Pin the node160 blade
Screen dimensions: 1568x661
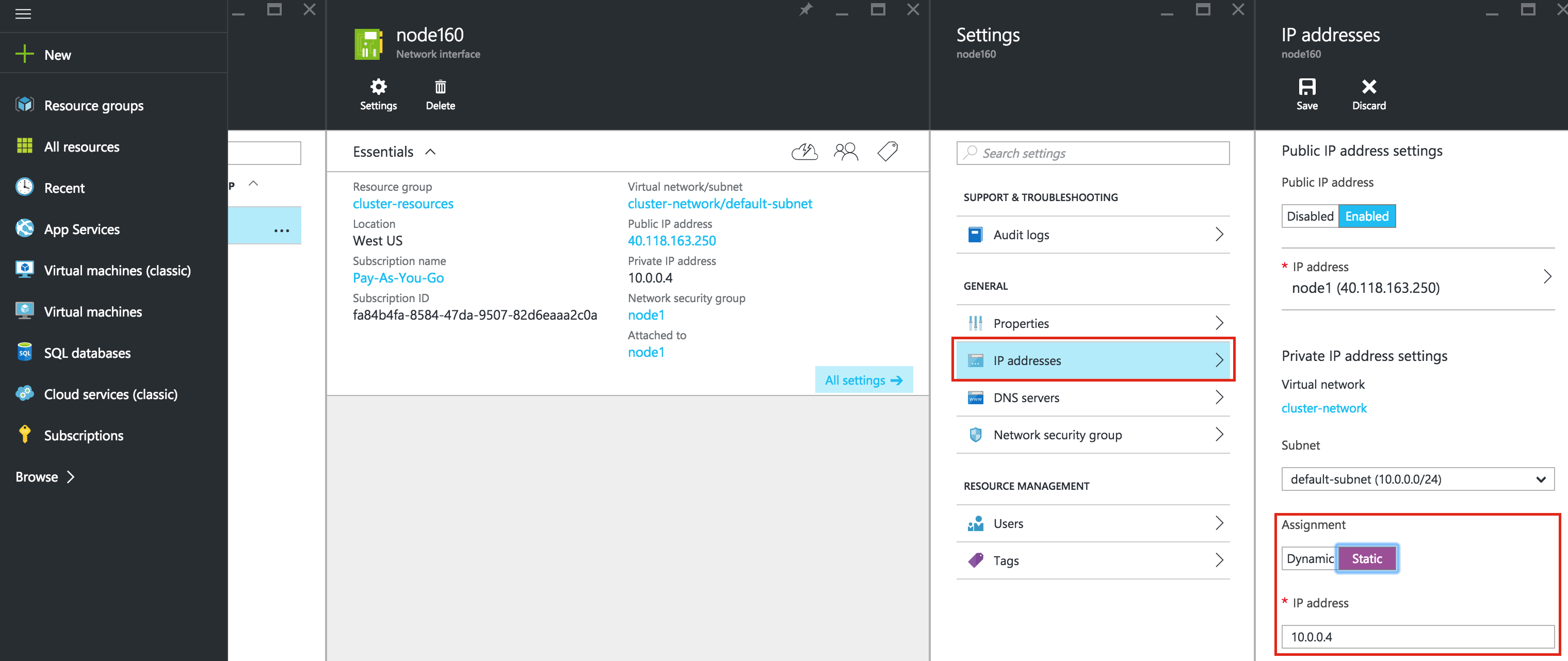[x=805, y=9]
